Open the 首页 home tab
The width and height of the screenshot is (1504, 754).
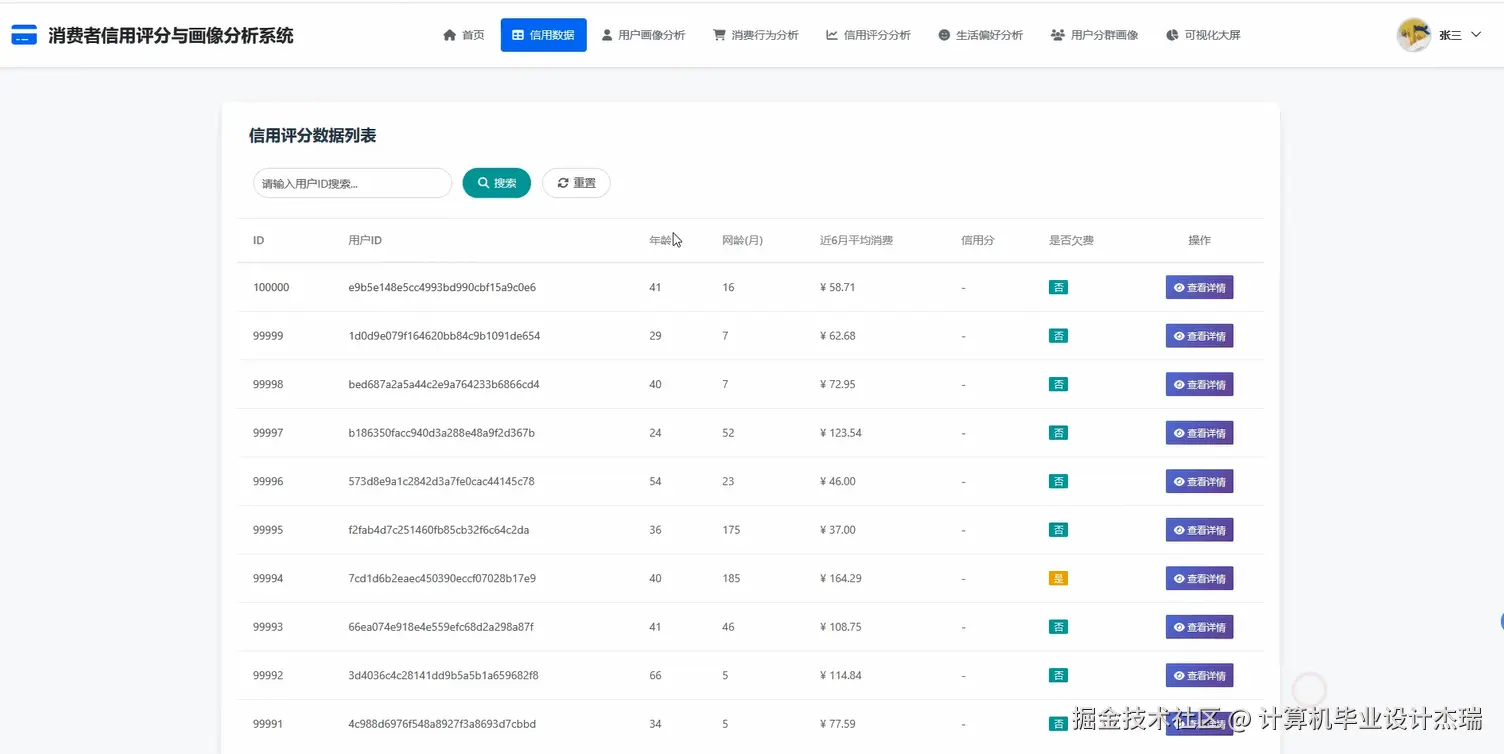463,35
